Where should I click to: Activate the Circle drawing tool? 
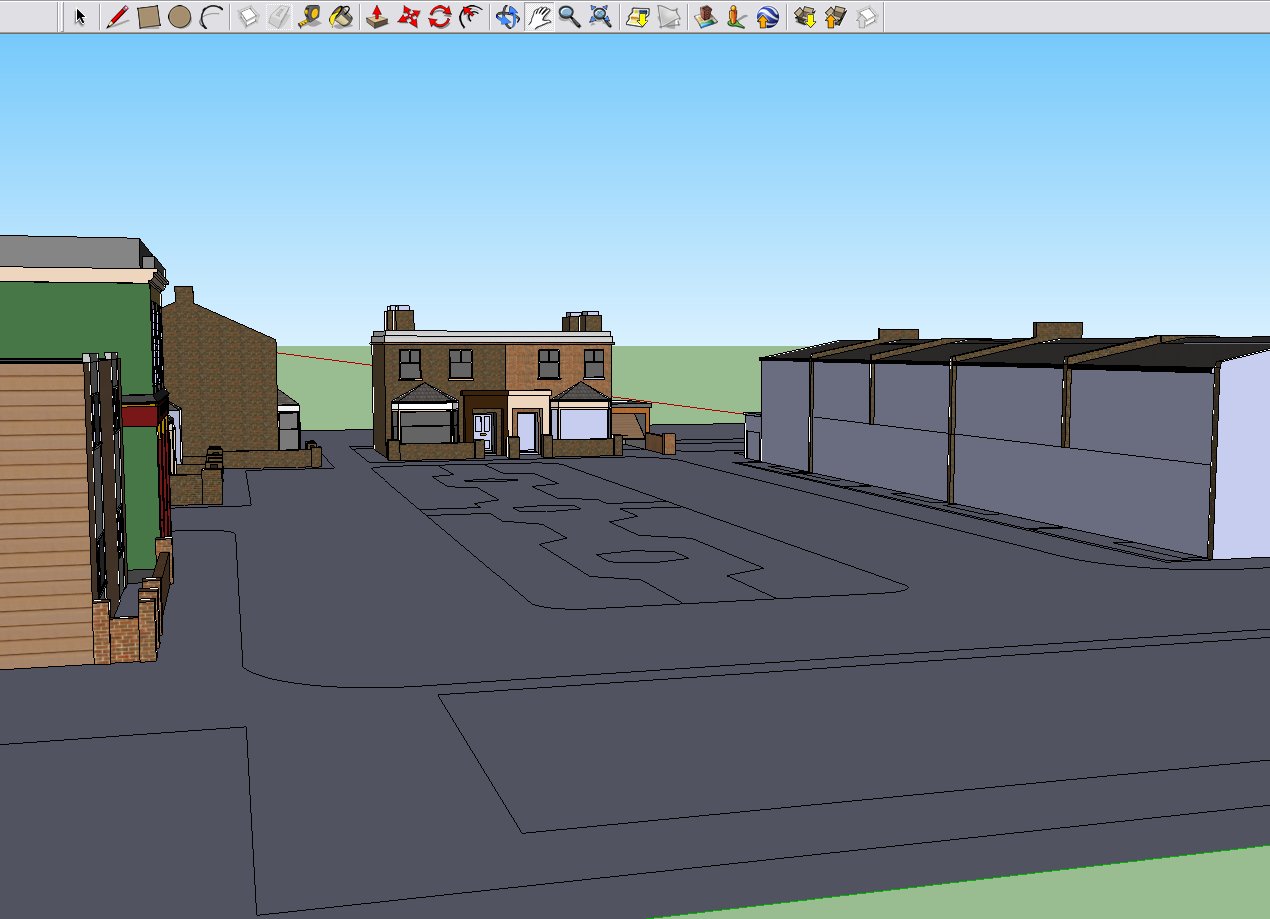[x=179, y=17]
